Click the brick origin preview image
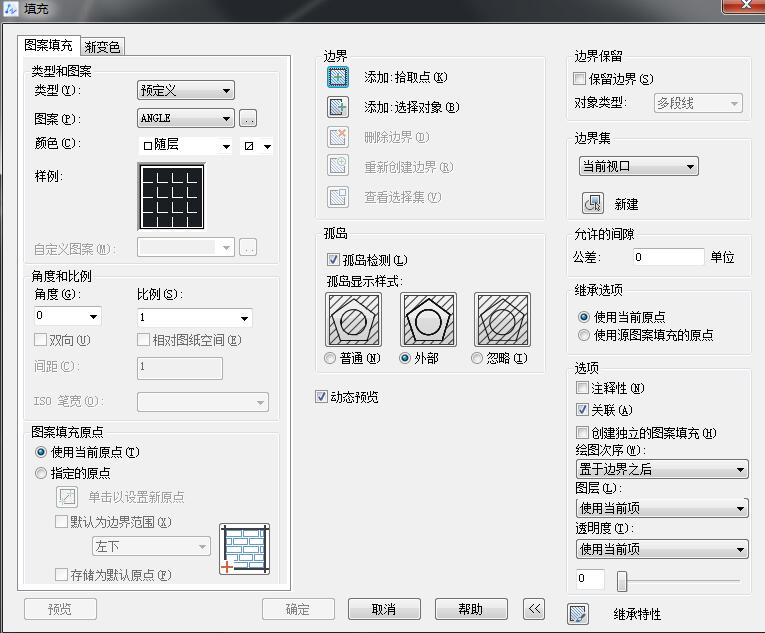 point(244,549)
